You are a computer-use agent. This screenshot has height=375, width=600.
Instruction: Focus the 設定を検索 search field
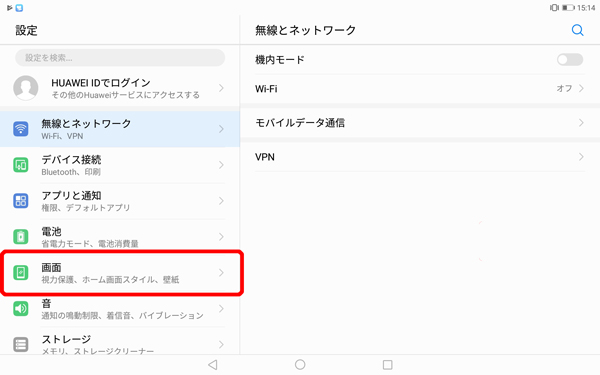pyautogui.click(x=120, y=58)
